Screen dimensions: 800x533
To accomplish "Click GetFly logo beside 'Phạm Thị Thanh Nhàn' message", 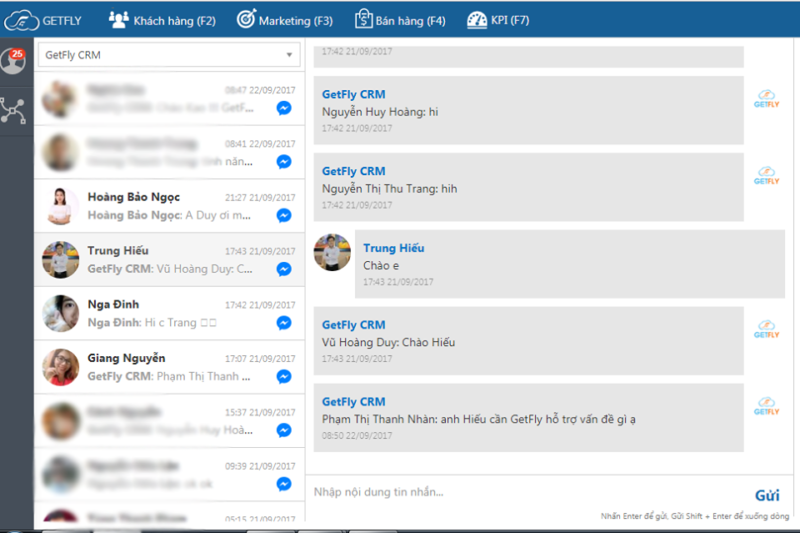I will click(x=766, y=406).
